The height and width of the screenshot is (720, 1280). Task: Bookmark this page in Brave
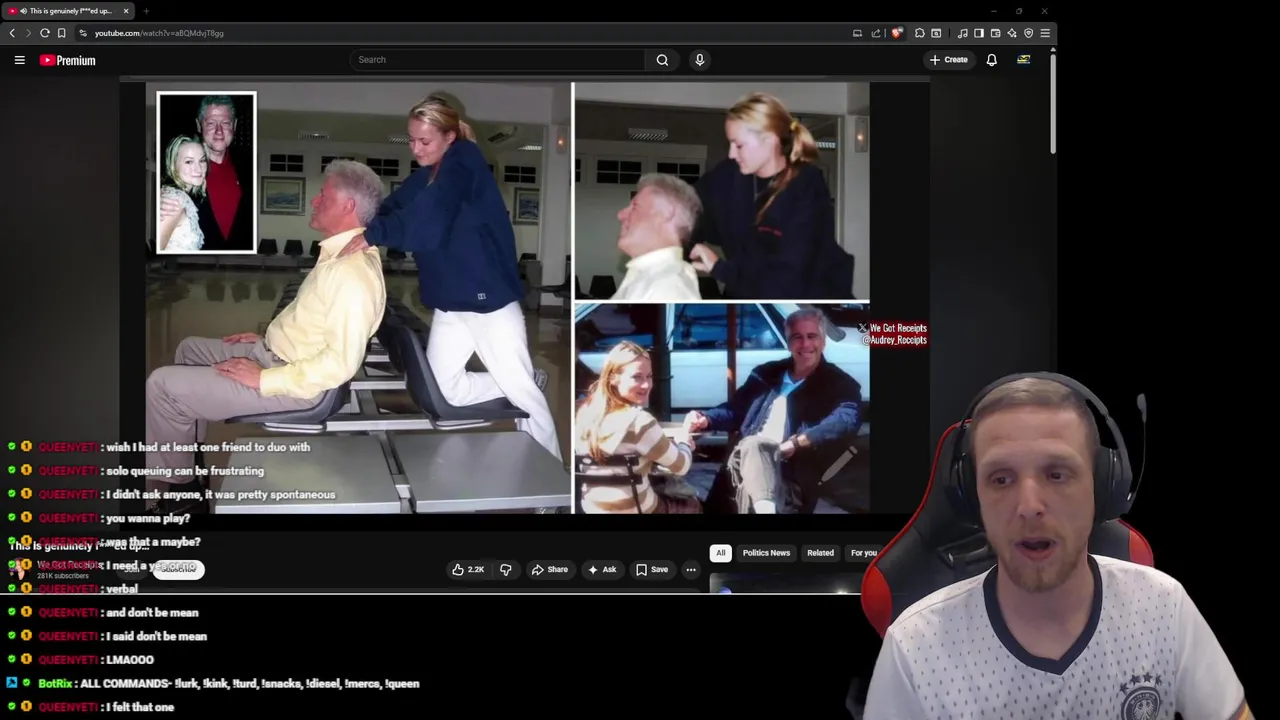[x=62, y=33]
